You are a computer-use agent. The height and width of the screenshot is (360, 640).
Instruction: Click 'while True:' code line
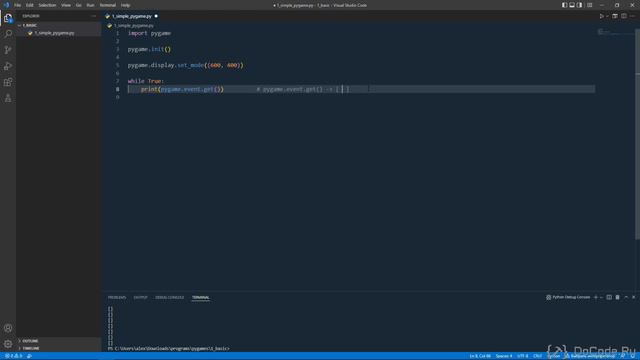point(146,81)
